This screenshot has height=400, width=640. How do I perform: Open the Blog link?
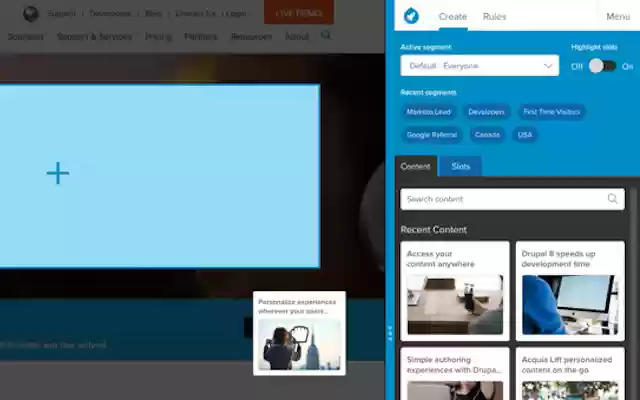click(153, 13)
